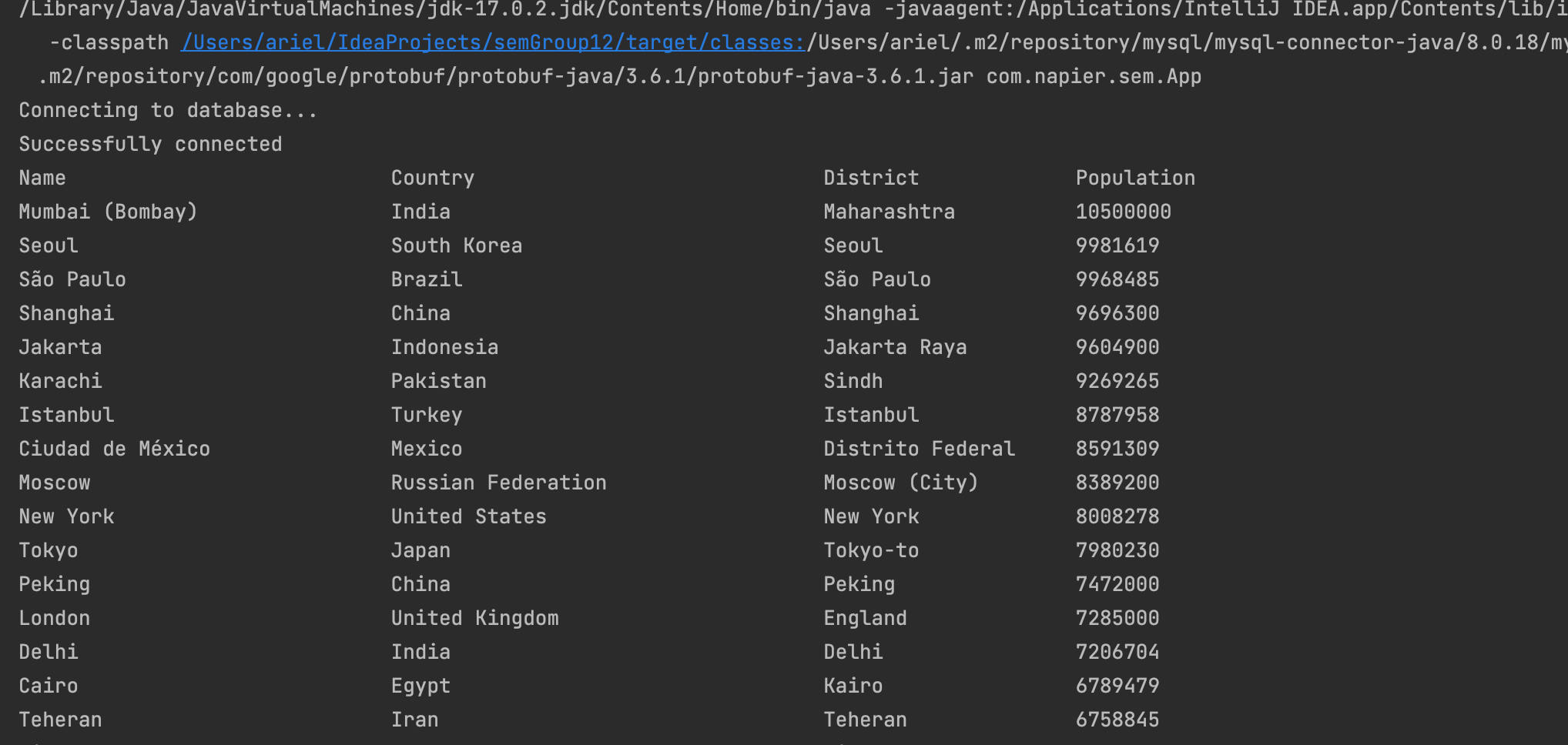Click the 'Tokyo-to' district value
Screen dimensions: 1568x745
pos(871,550)
